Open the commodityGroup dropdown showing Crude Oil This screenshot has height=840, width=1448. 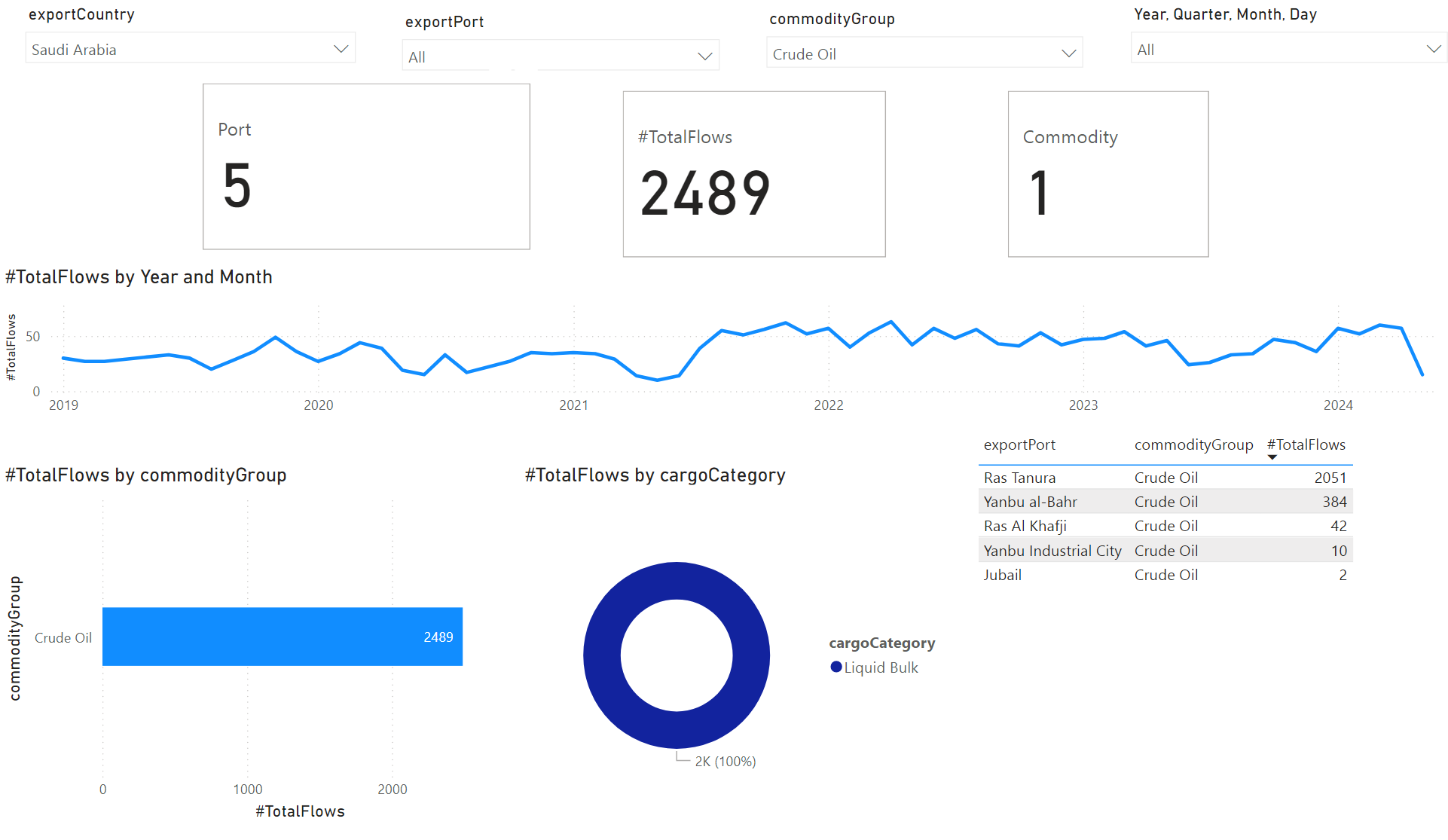tap(1068, 53)
